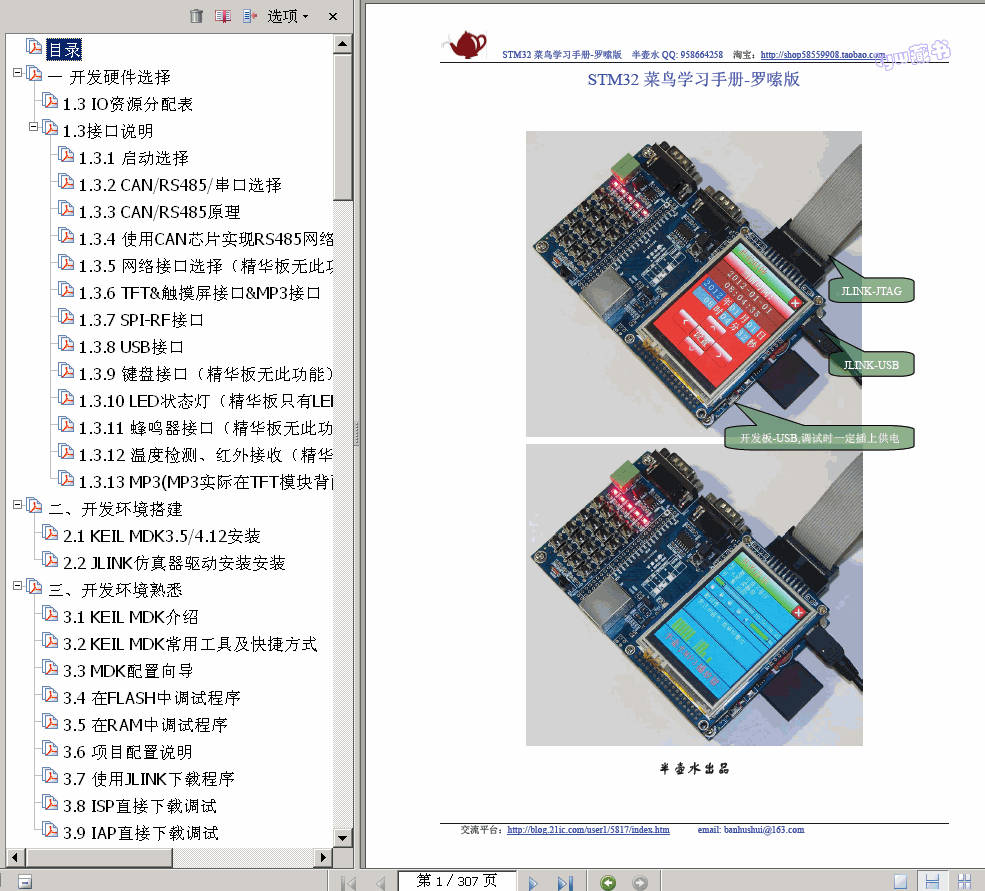Click the second development board photo
The width and height of the screenshot is (985, 891).
point(694,595)
